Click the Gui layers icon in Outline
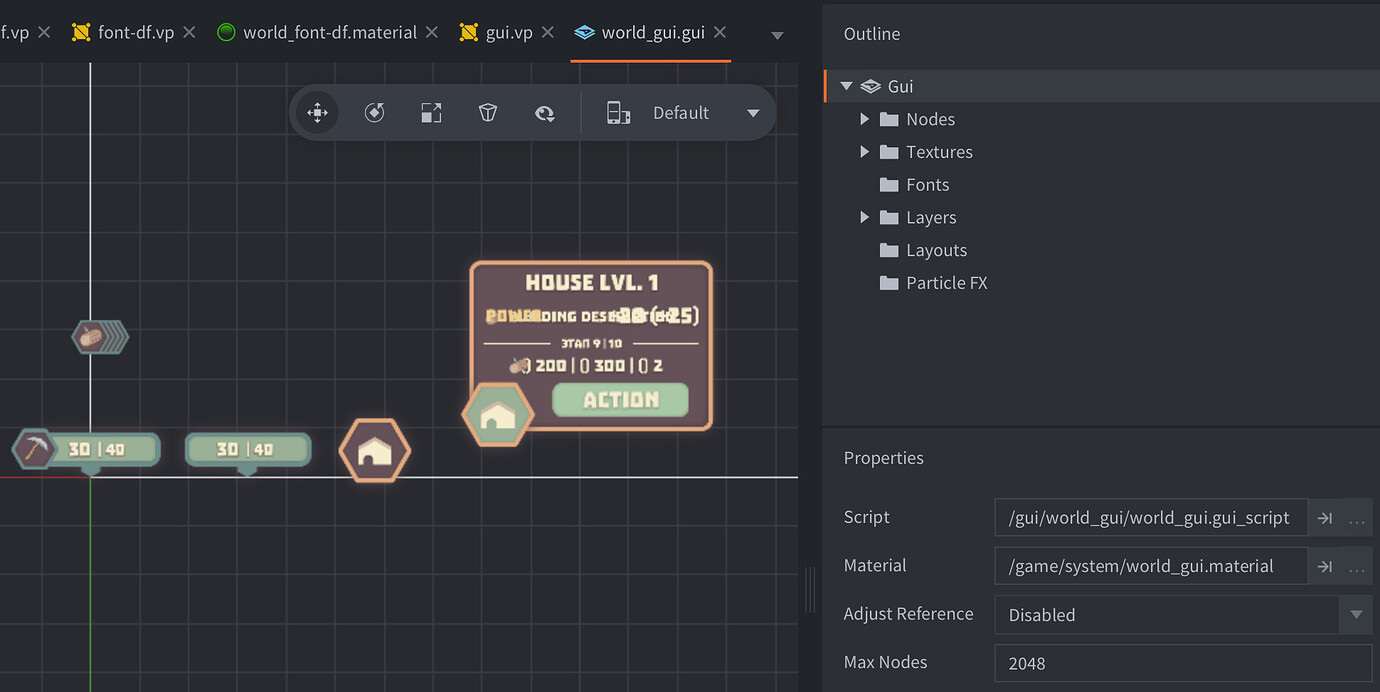 click(x=869, y=86)
